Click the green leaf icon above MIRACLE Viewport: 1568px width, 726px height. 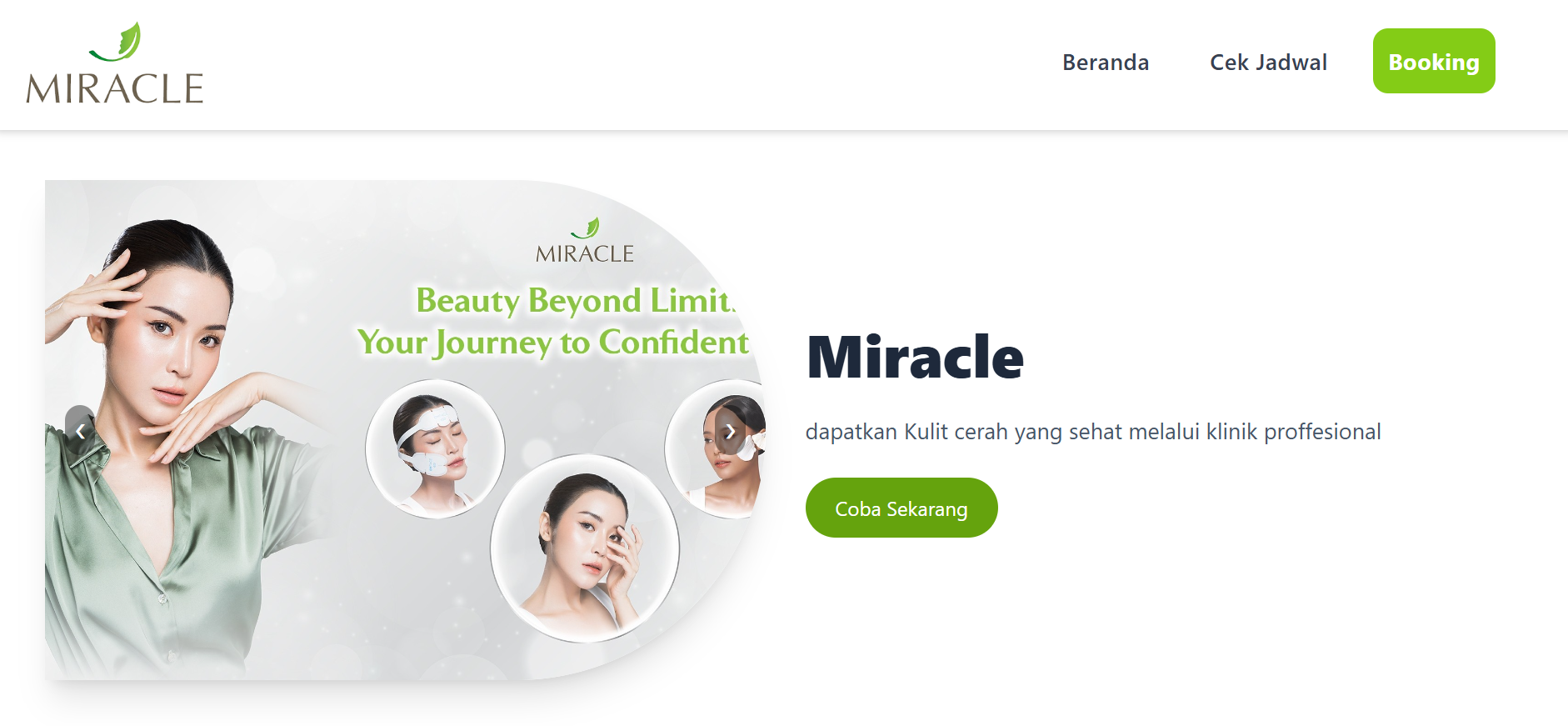click(117, 42)
